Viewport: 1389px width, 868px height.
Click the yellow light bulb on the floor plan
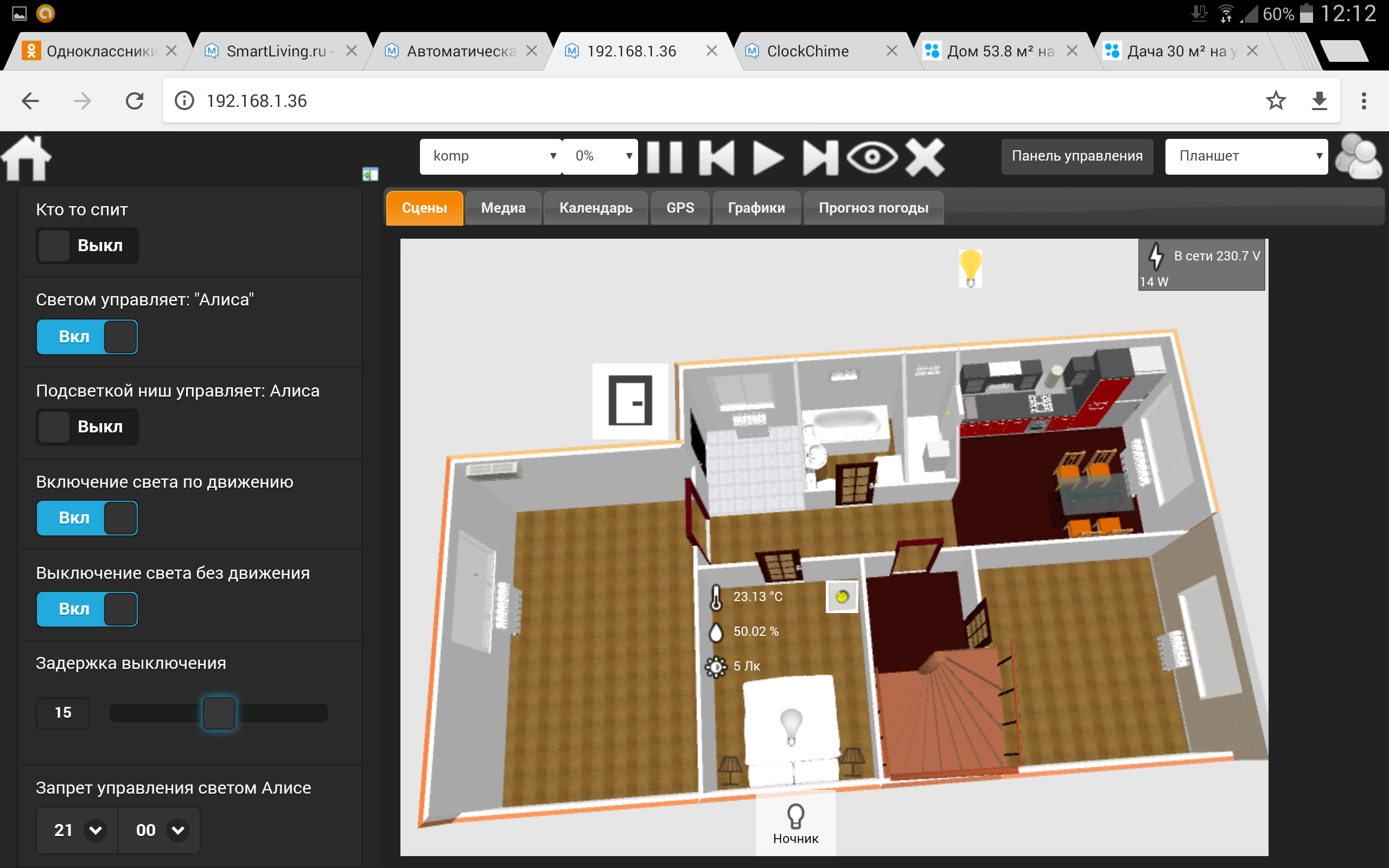(970, 267)
